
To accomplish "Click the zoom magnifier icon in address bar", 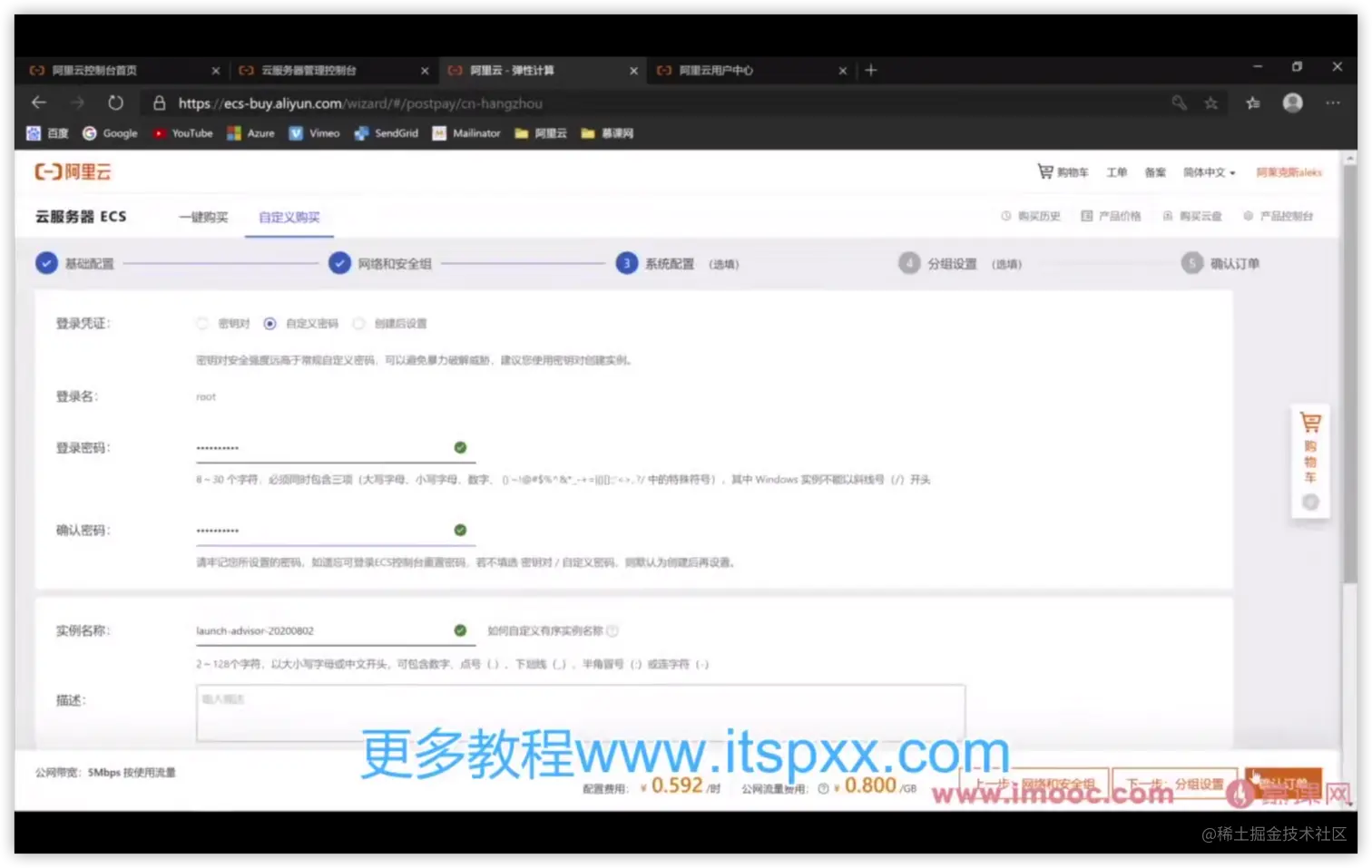I will [1179, 102].
